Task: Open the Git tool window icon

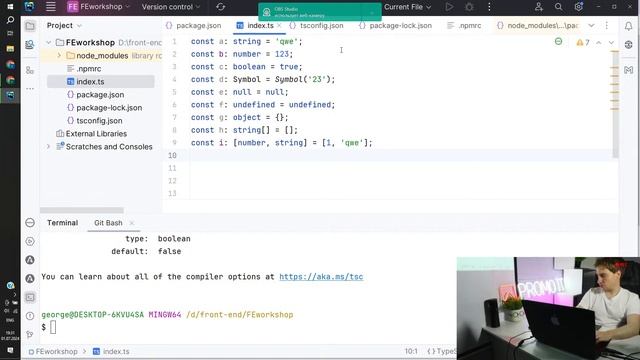Action: point(30,334)
